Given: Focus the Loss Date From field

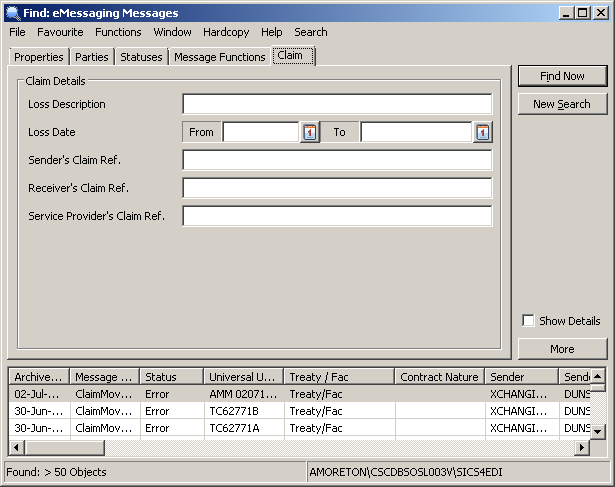Looking at the screenshot, I should tap(261, 132).
